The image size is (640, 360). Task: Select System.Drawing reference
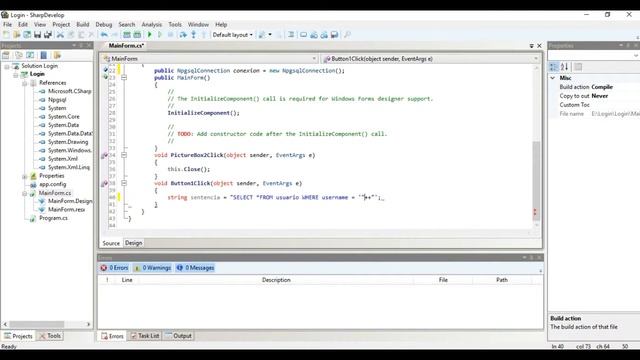pyautogui.click(x=68, y=142)
